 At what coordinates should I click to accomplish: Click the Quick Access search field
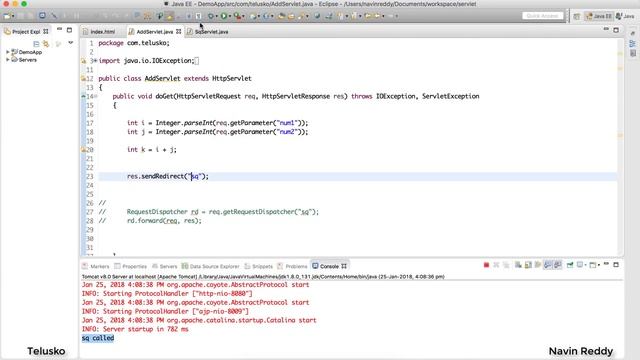pyautogui.click(x=542, y=16)
